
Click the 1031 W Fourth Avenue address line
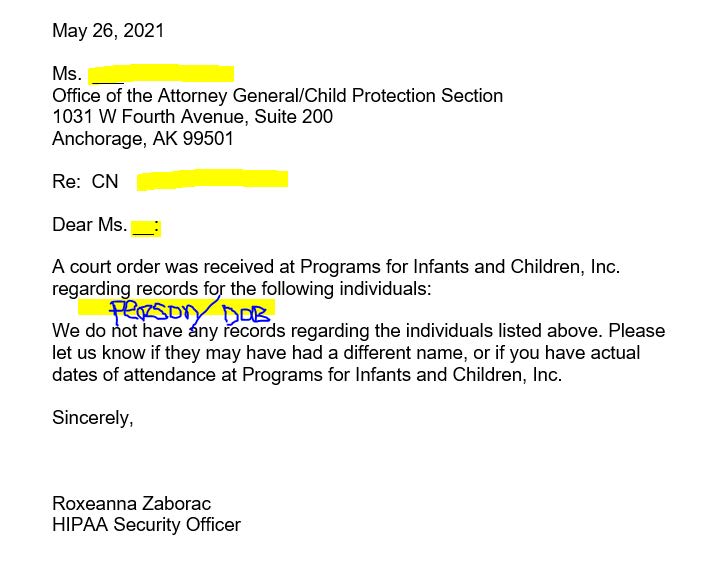coord(192,117)
